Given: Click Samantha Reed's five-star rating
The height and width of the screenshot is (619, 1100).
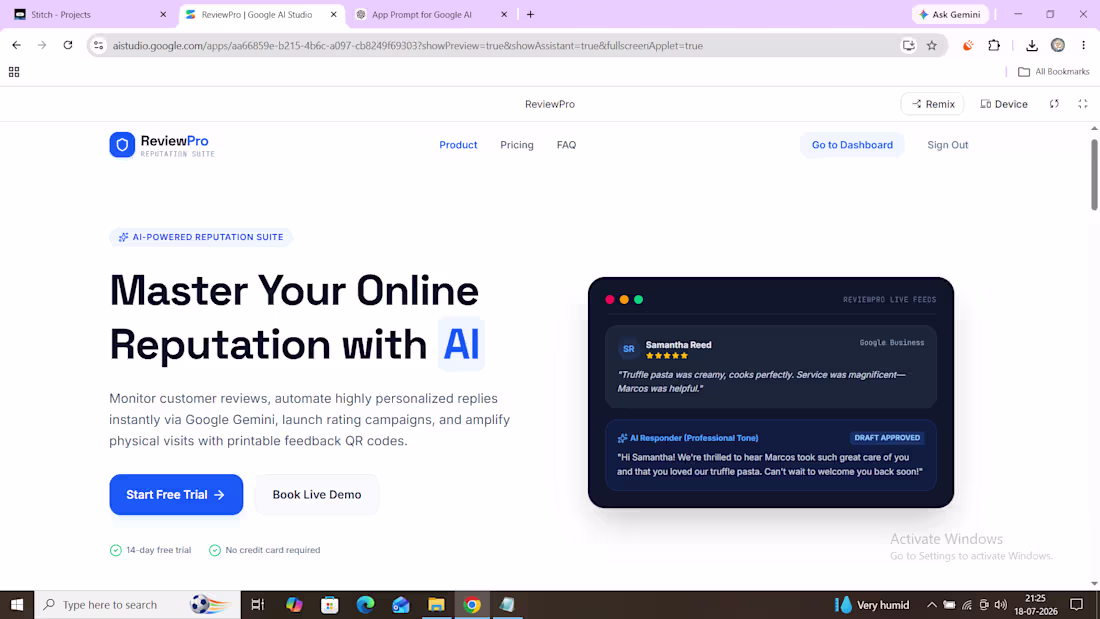Looking at the screenshot, I should [666, 356].
